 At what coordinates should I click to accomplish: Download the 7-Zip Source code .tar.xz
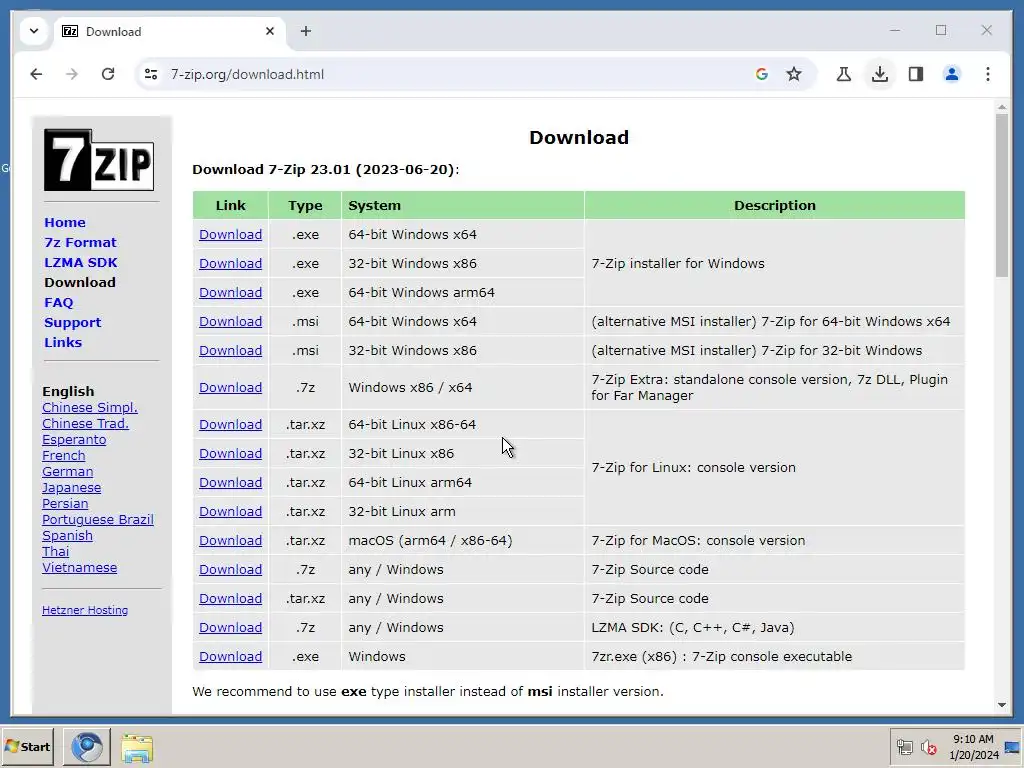click(231, 598)
